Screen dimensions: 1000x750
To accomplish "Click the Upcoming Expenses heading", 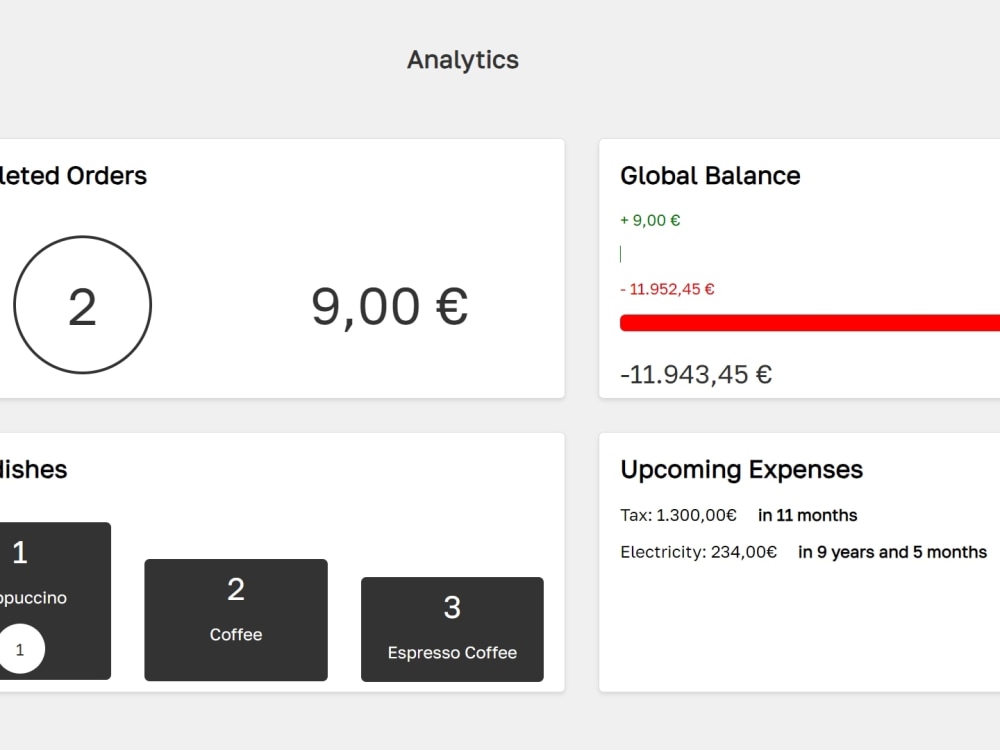I will coord(741,470).
